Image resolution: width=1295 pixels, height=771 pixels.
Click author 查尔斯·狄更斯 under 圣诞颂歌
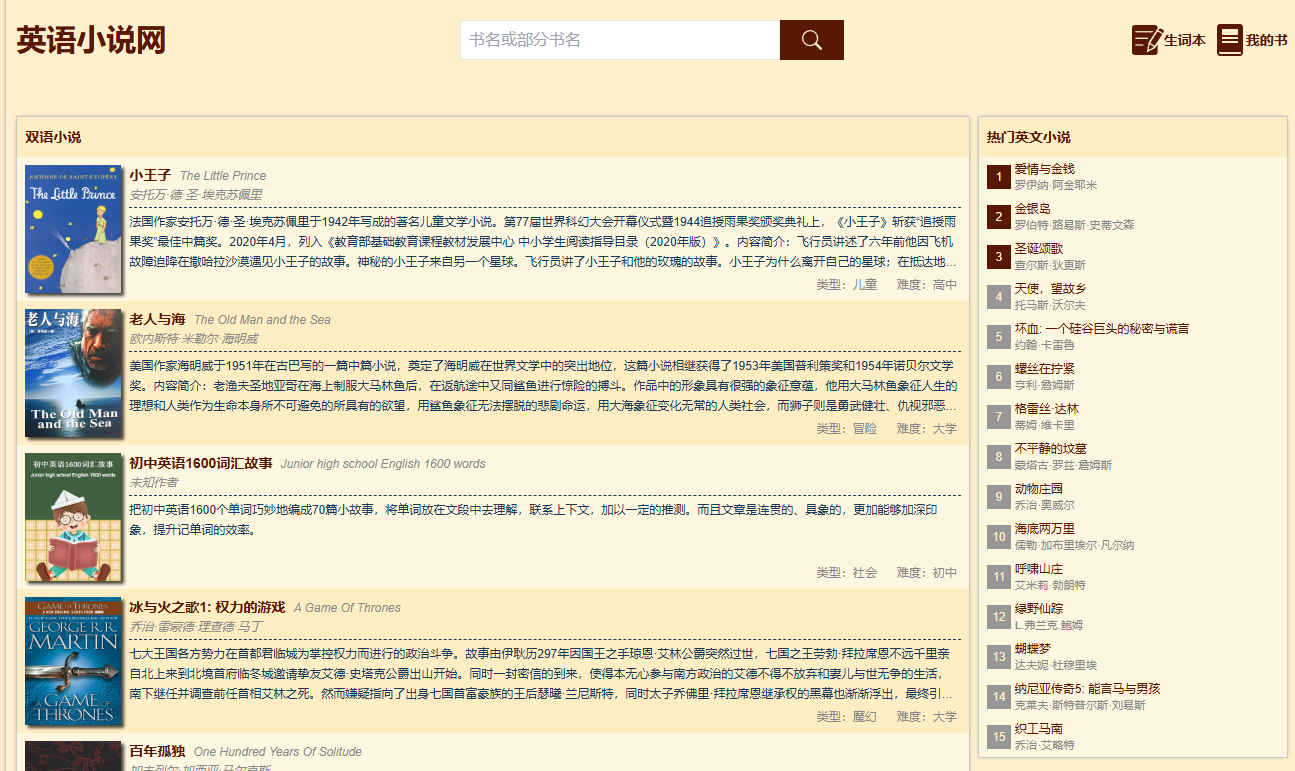point(1050,265)
